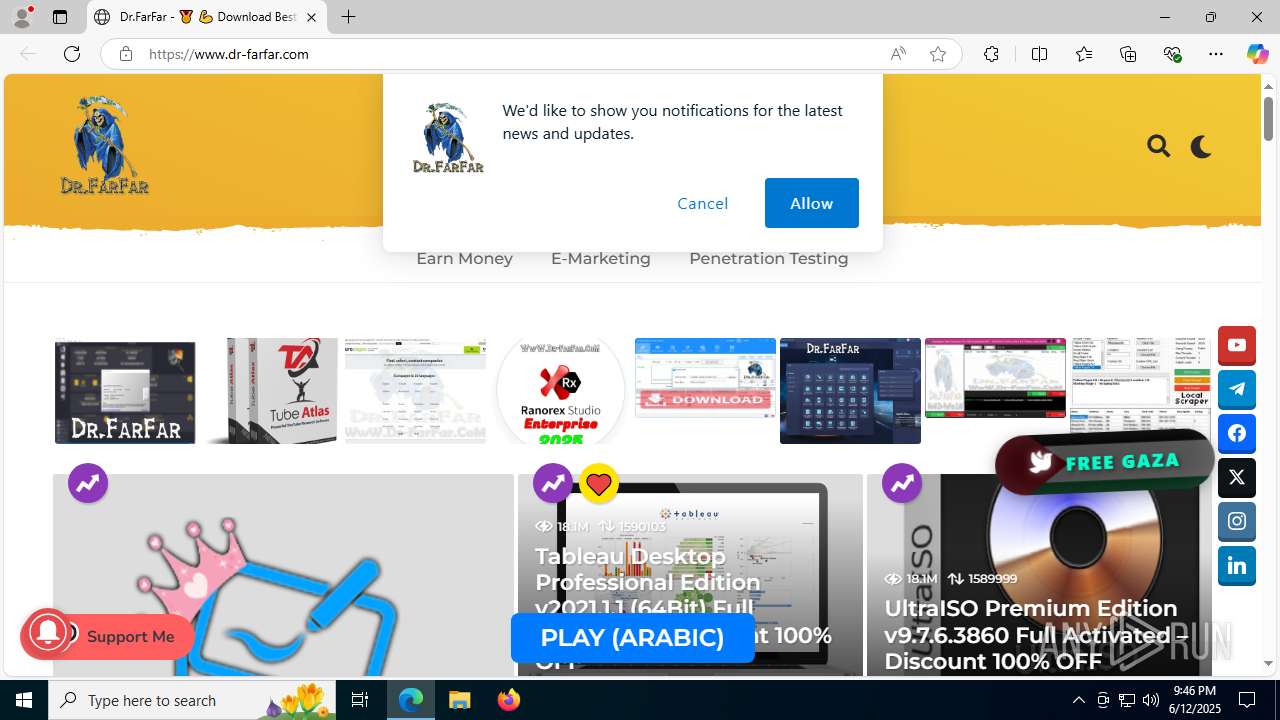Show hidden system tray icons
The width and height of the screenshot is (1280, 720).
(x=1078, y=700)
